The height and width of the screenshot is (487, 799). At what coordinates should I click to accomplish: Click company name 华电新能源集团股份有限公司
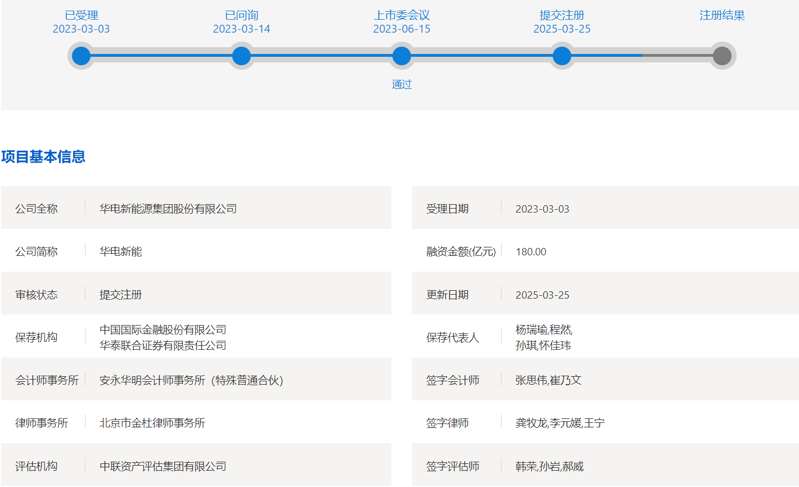pos(168,209)
